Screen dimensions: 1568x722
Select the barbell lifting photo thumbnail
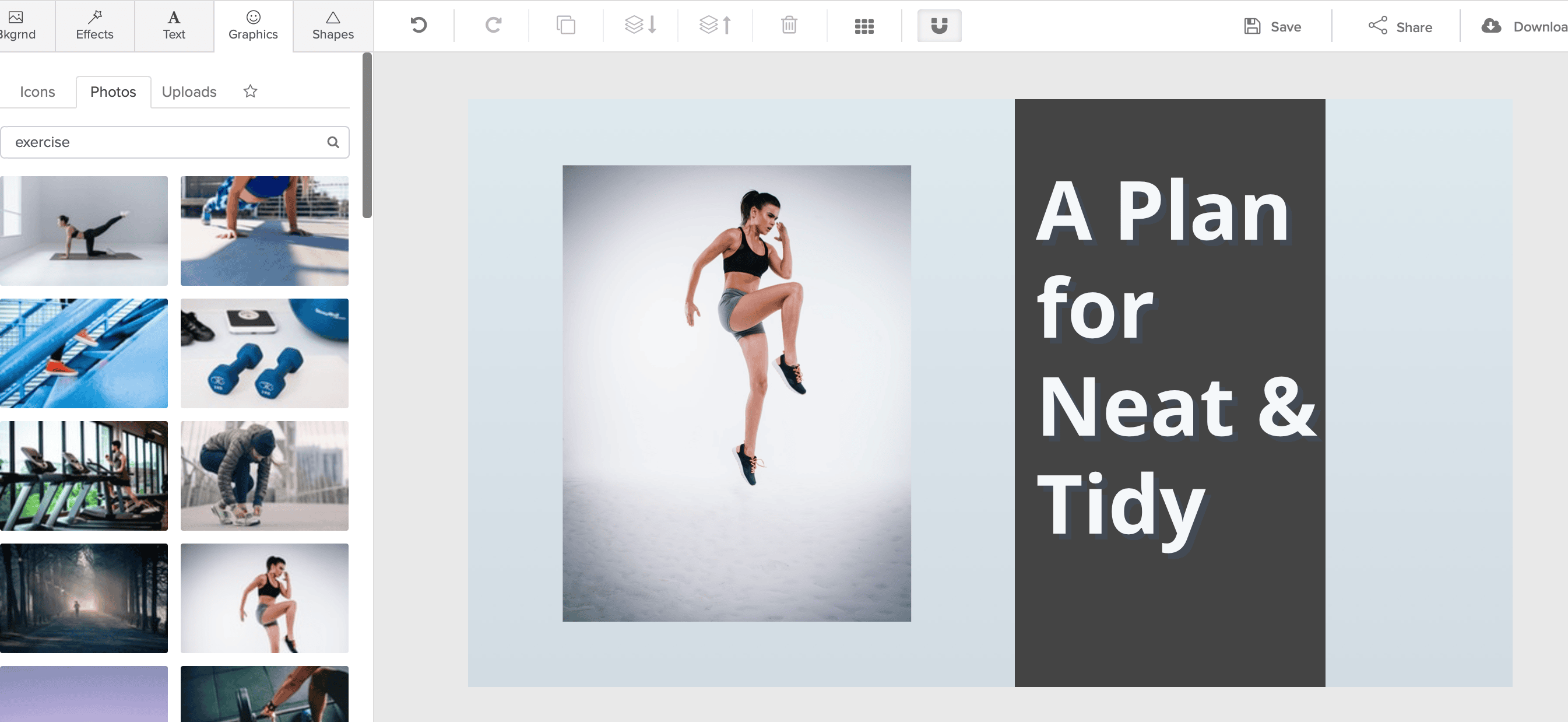click(264, 694)
